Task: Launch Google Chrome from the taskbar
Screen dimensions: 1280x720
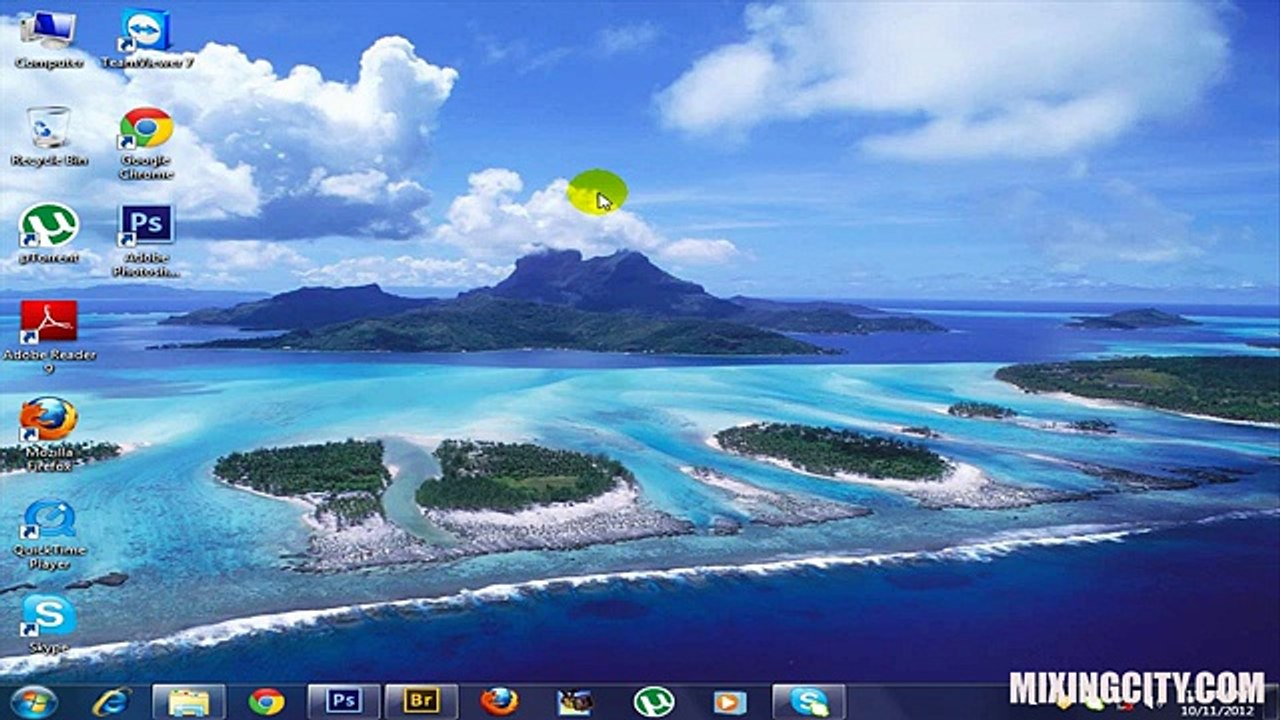Action: pyautogui.click(x=266, y=701)
